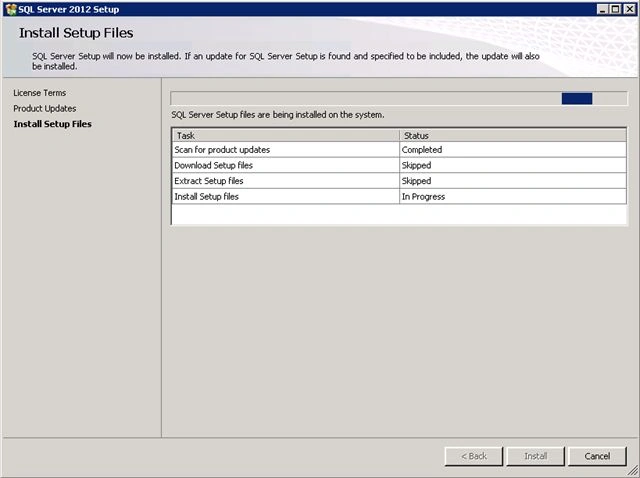Click the Cancel button

pos(597,456)
